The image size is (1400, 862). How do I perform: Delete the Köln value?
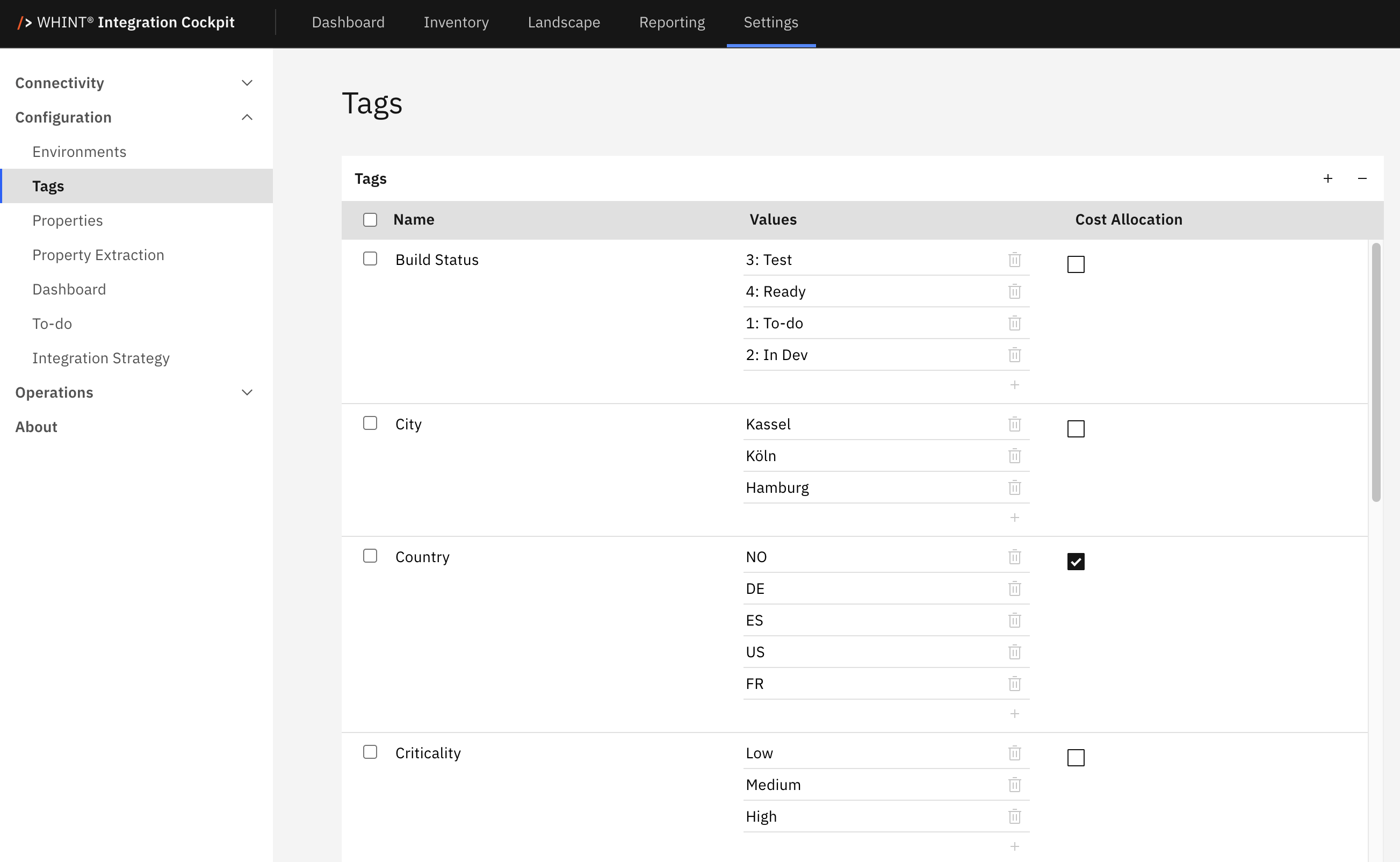tap(1014, 456)
